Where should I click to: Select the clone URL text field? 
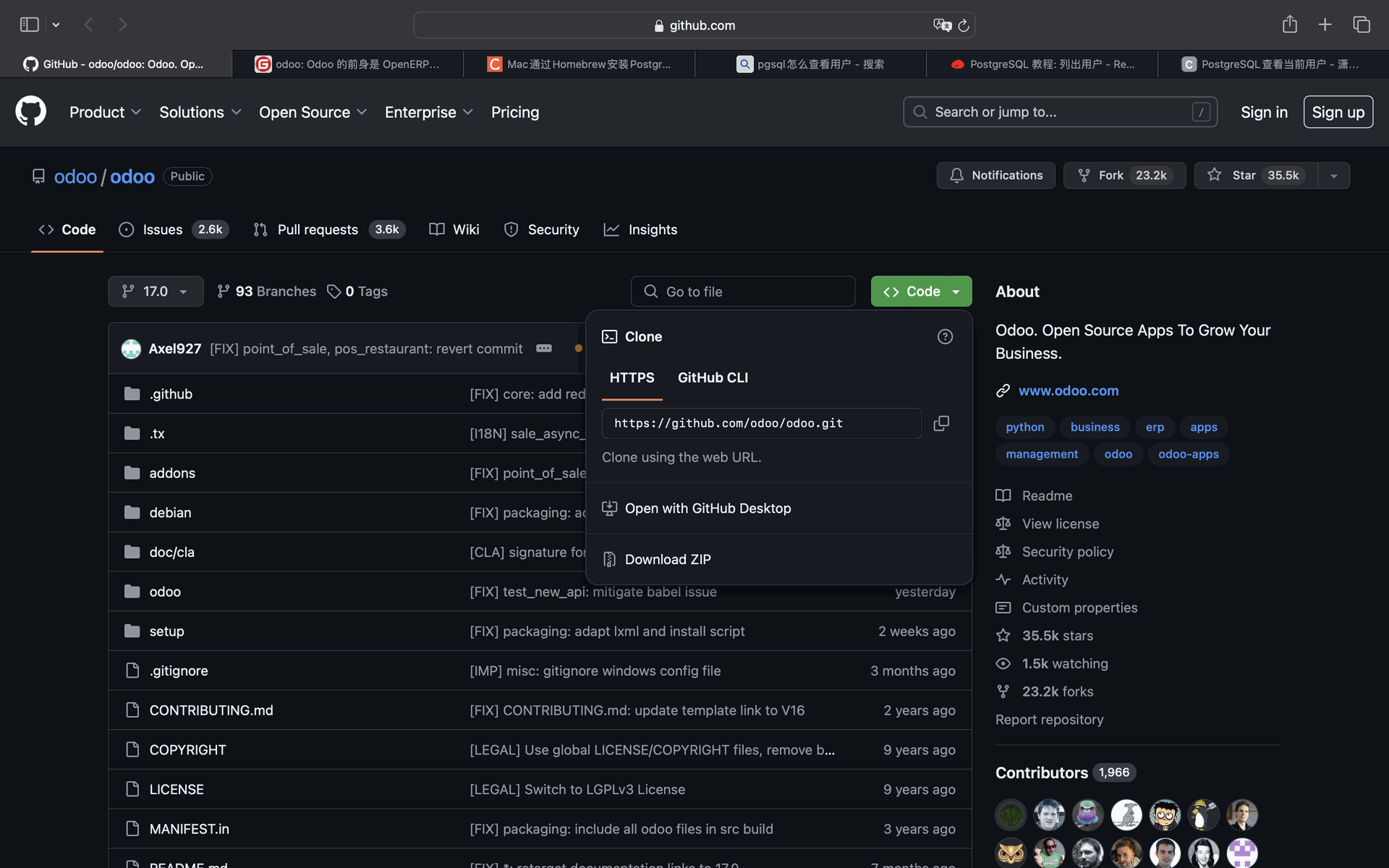click(x=761, y=423)
